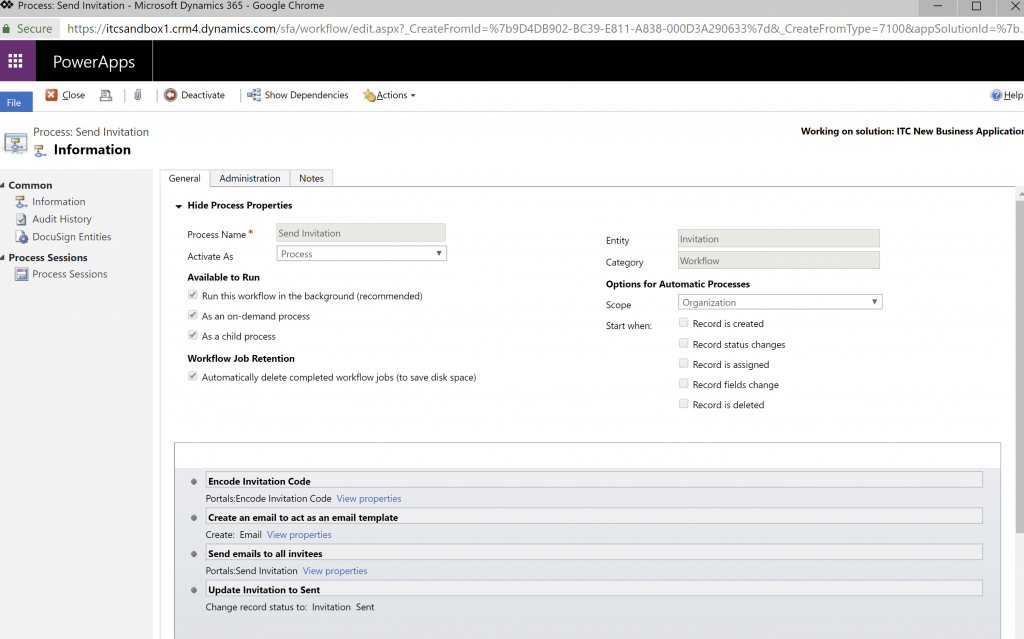
Task: Click the Help question mark icon
Action: tap(996, 95)
